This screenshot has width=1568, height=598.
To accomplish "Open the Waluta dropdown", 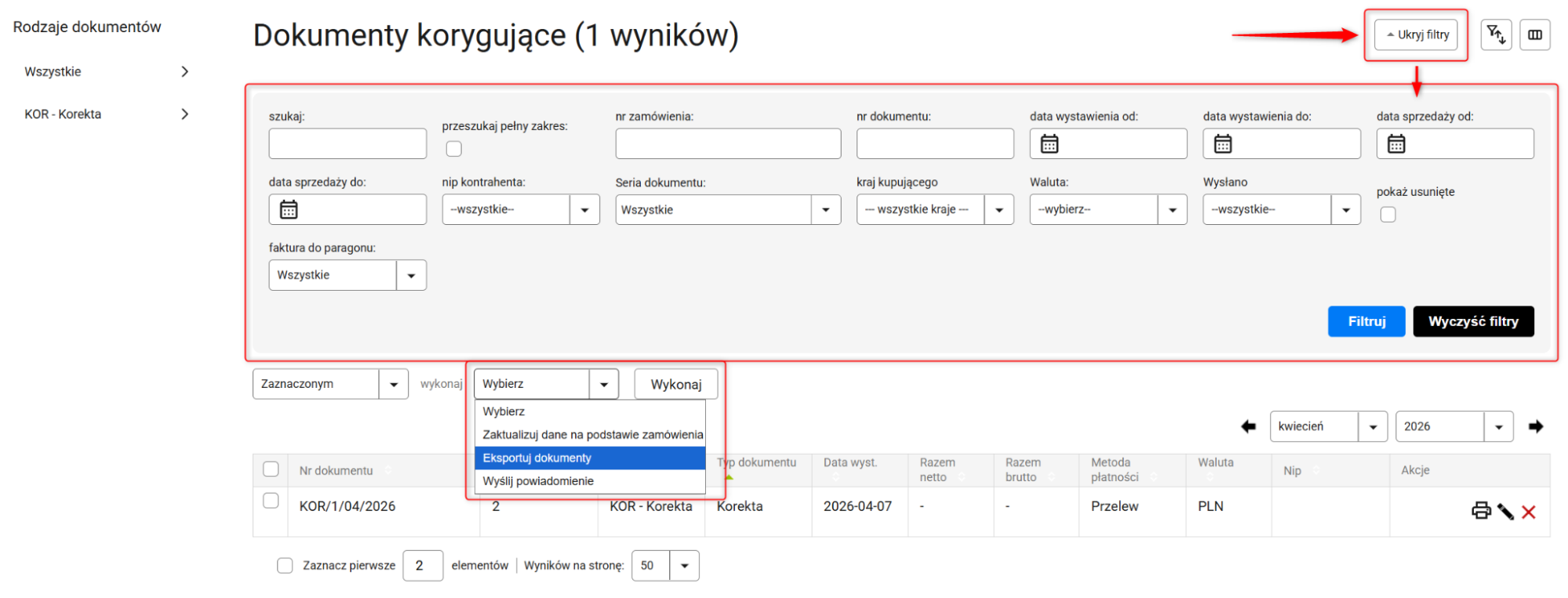I will click(1108, 210).
